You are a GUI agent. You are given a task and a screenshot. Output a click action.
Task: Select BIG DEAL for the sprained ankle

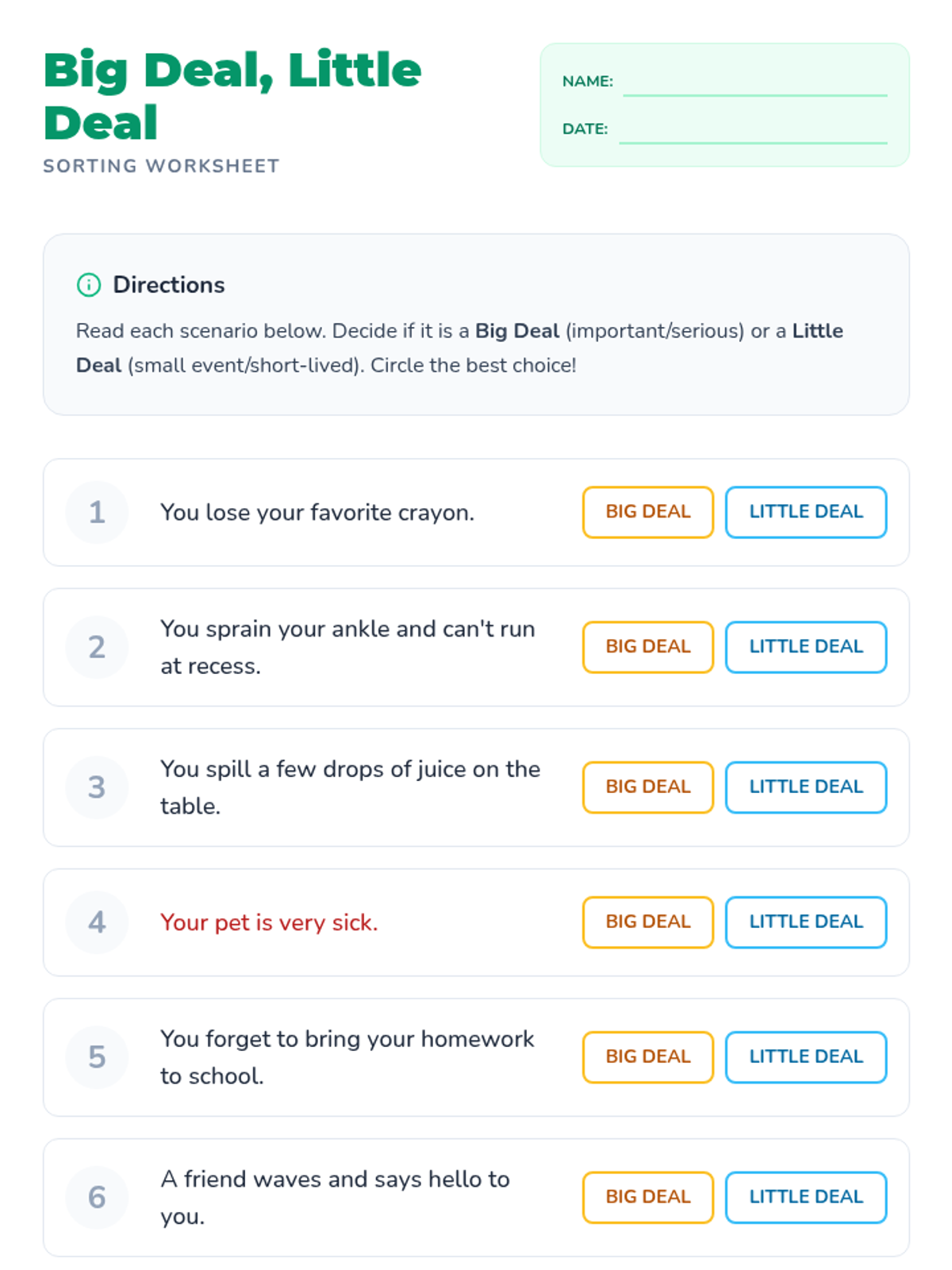pyautogui.click(x=647, y=647)
